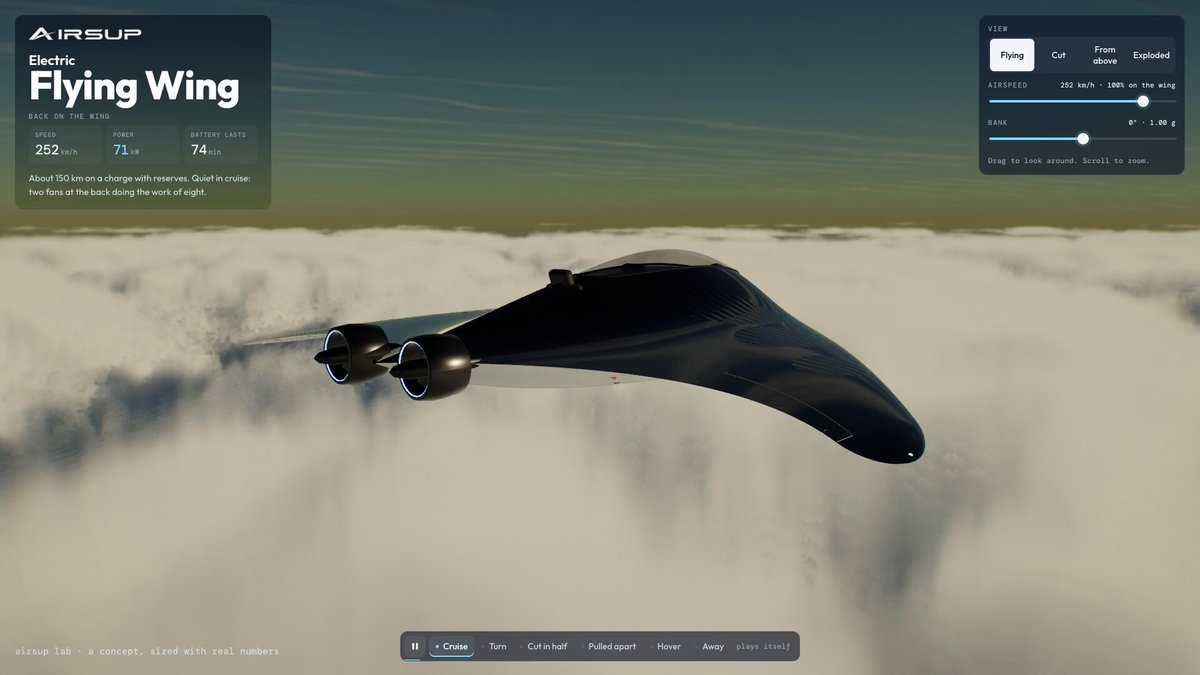Switch to the Cut view
Image resolution: width=1200 pixels, height=675 pixels.
pyautogui.click(x=1058, y=55)
